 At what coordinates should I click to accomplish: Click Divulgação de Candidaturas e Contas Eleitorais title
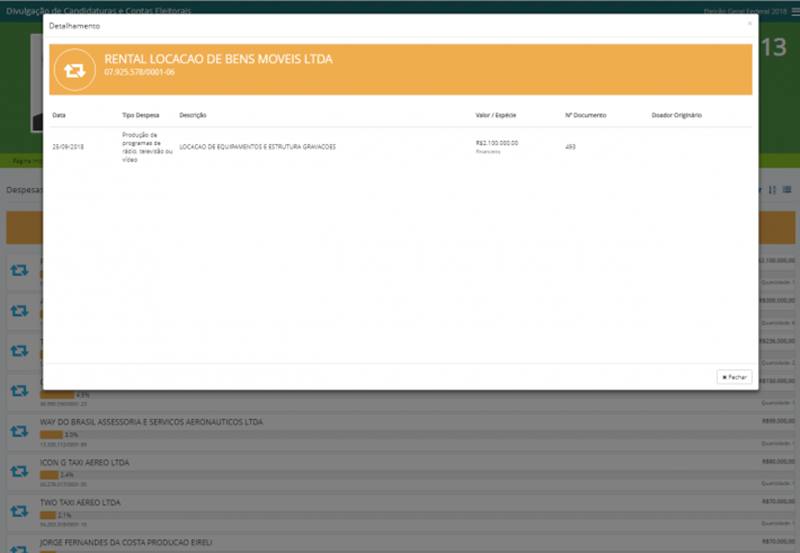98,11
